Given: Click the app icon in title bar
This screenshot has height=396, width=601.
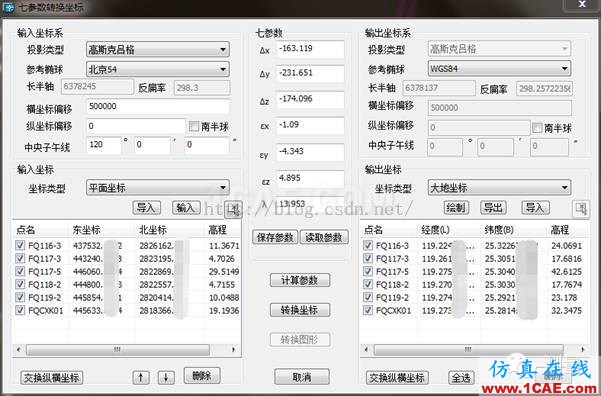Looking at the screenshot, I should (8, 7).
